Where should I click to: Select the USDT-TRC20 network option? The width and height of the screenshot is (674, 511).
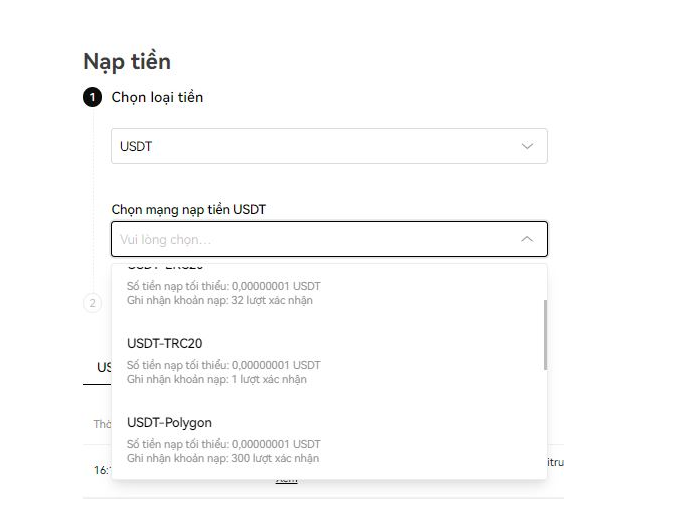165,344
